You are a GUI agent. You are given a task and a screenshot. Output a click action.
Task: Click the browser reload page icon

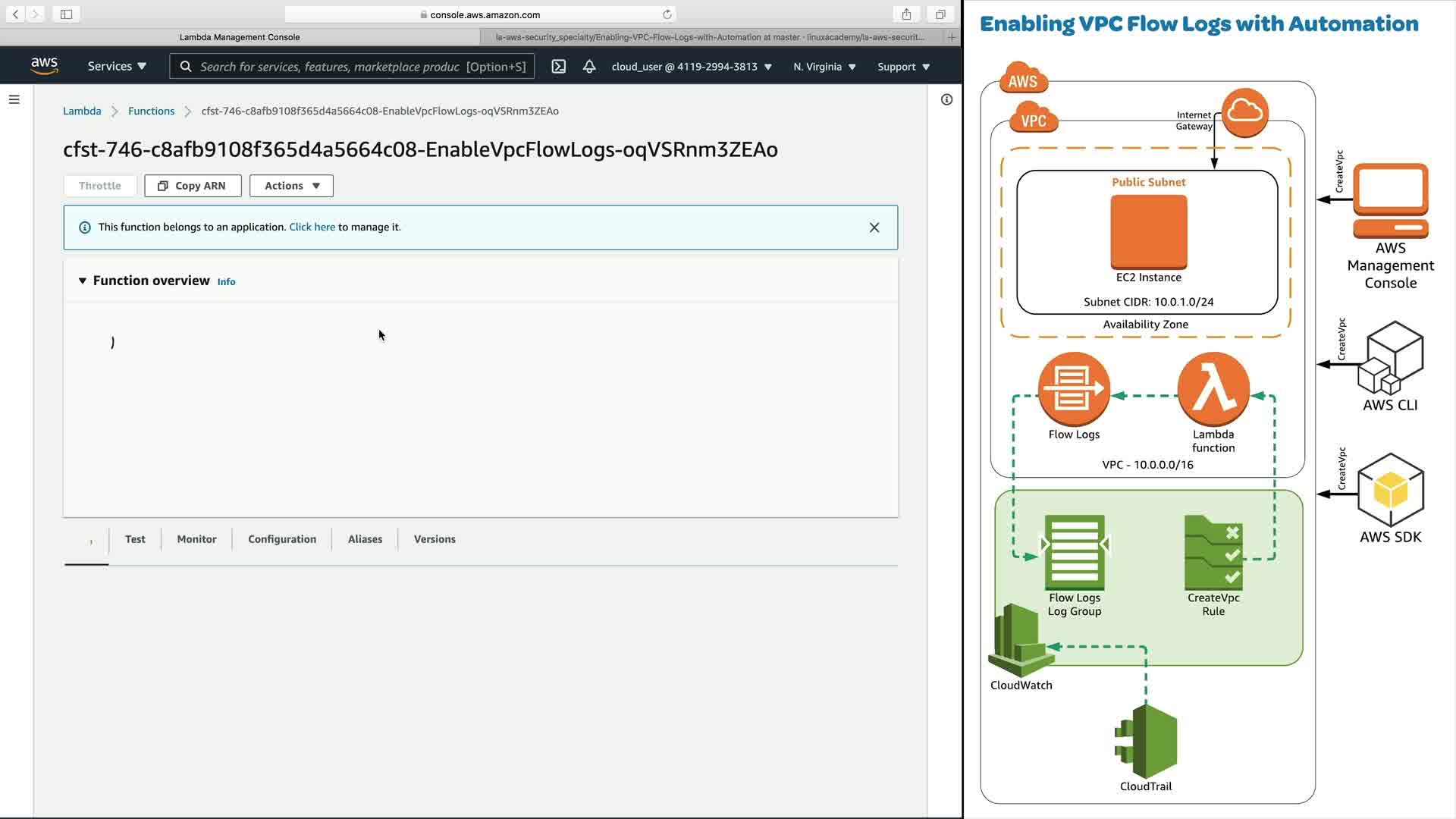(x=667, y=14)
